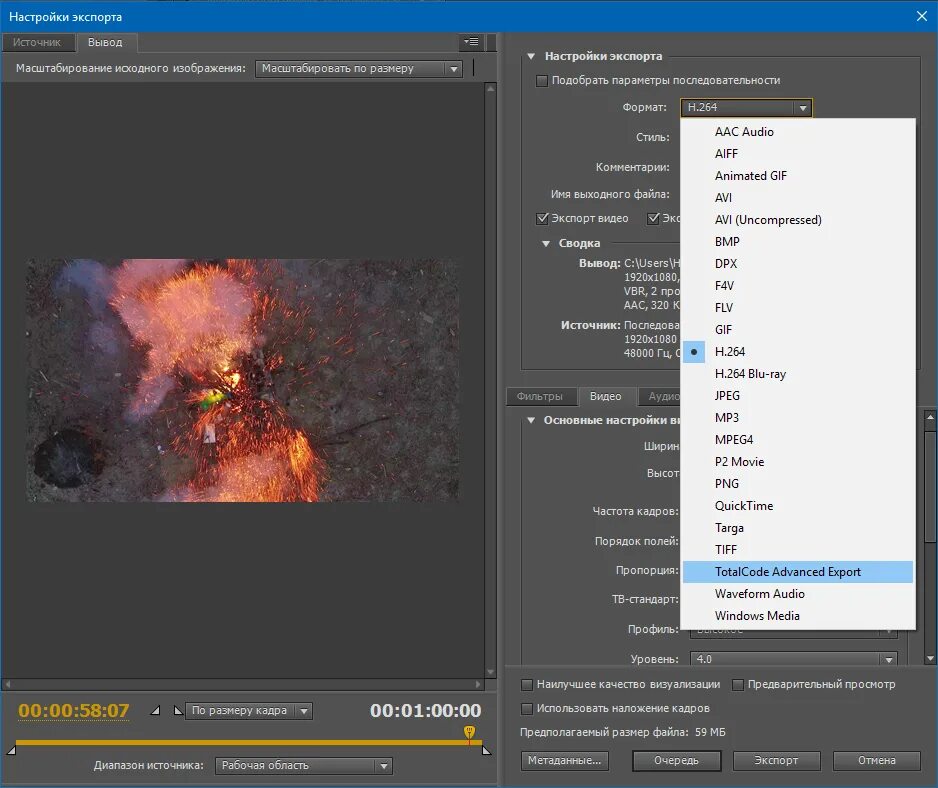Check Использовать наложение кадров
The image size is (938, 788).
[528, 708]
